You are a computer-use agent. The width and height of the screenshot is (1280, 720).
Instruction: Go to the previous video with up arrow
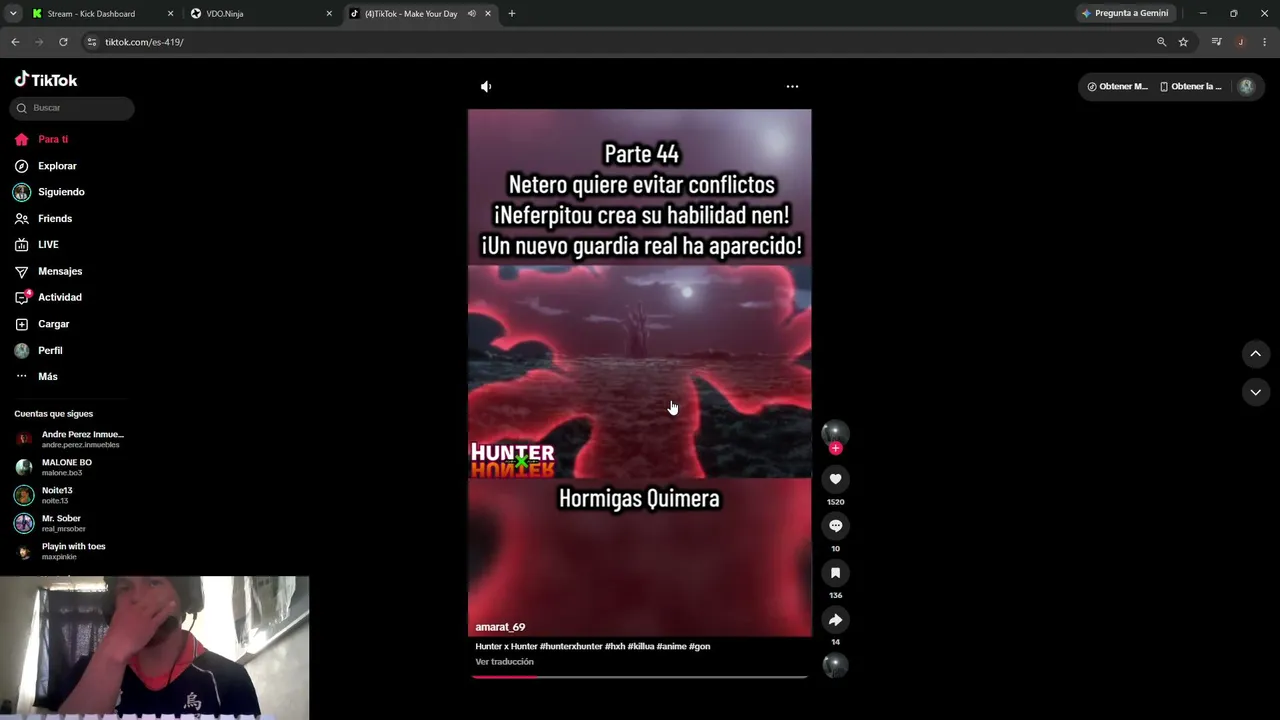click(x=1255, y=354)
